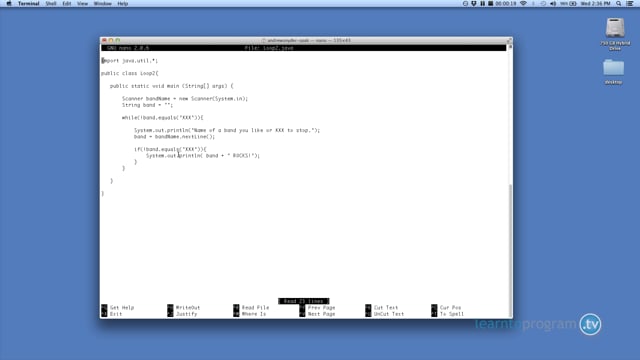Screen dimensions: 640x360
Task: Click the 'Cur Pos' nano shortcut
Action: coord(446,307)
